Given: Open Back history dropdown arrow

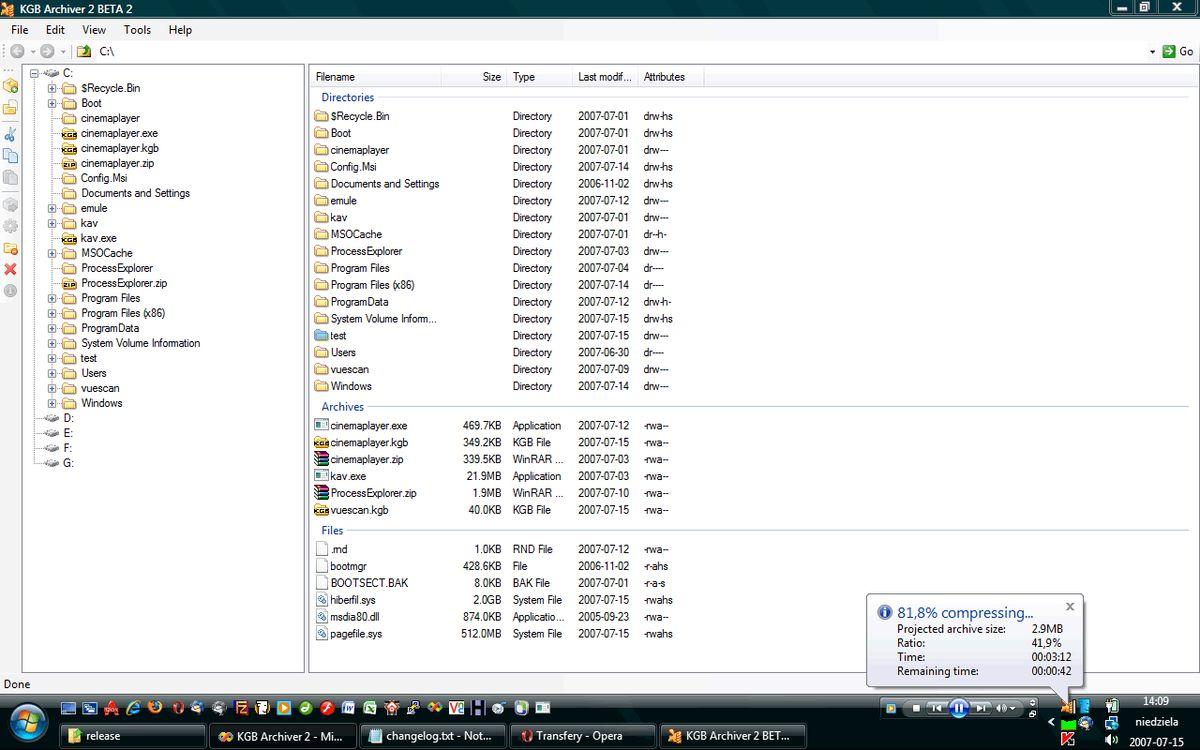Looking at the screenshot, I should [32, 51].
